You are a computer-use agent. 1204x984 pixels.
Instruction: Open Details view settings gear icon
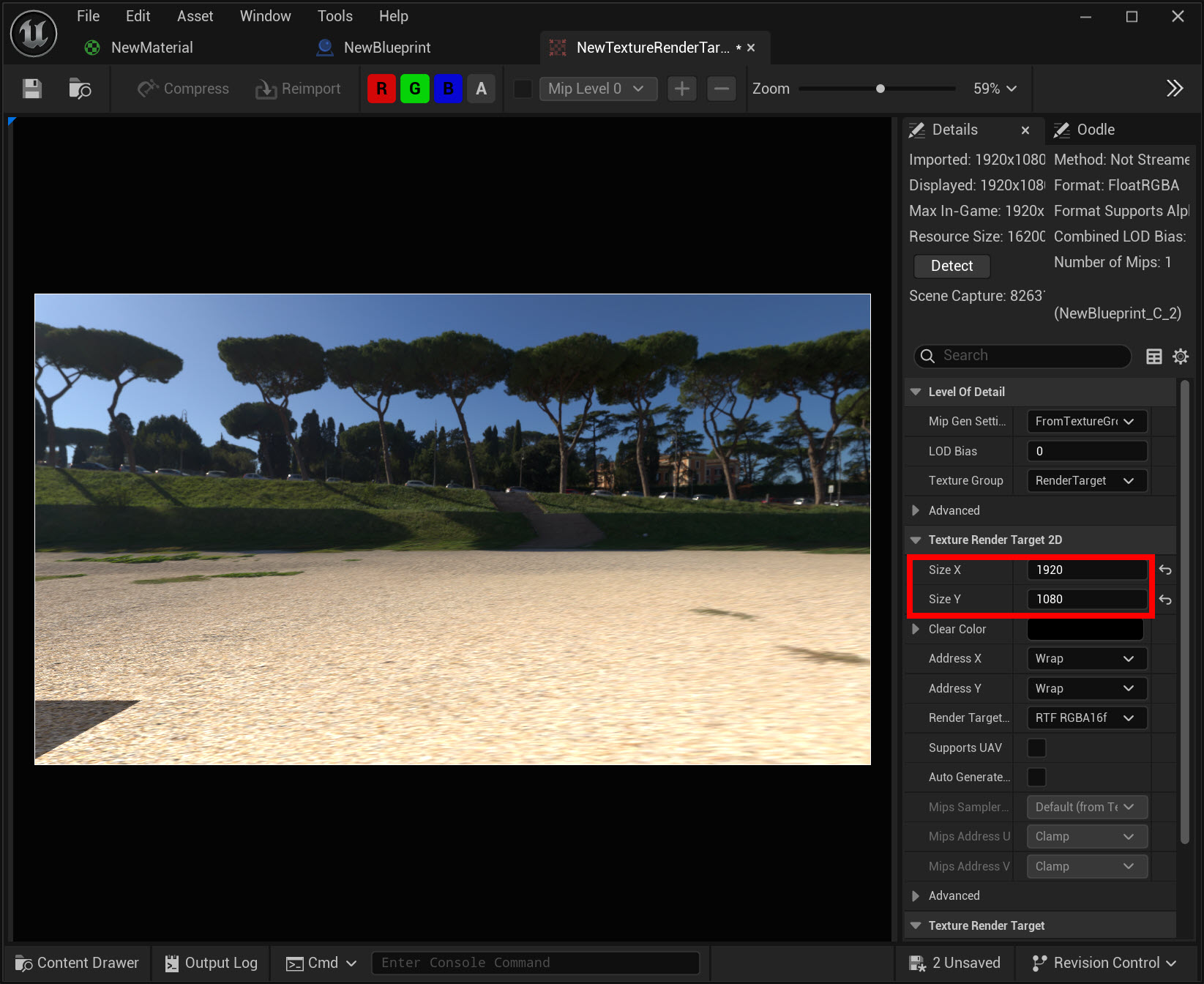point(1181,357)
